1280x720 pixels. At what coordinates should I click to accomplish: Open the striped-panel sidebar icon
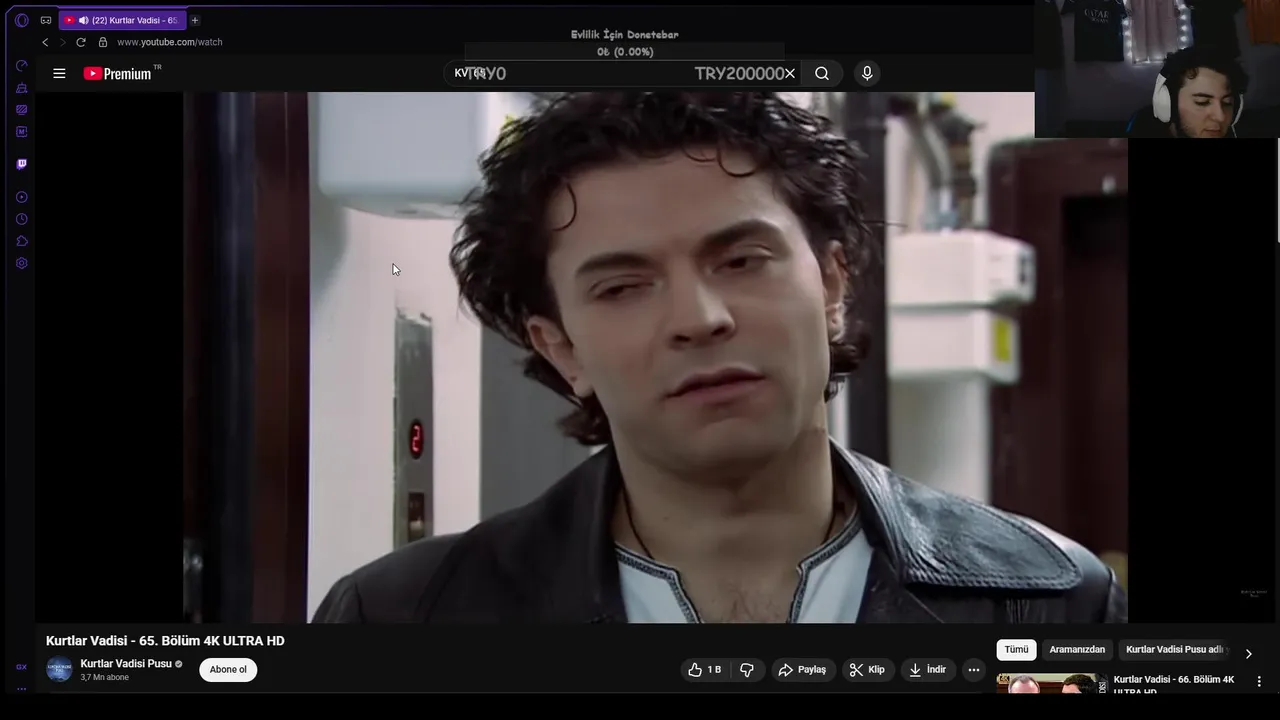pyautogui.click(x=22, y=110)
